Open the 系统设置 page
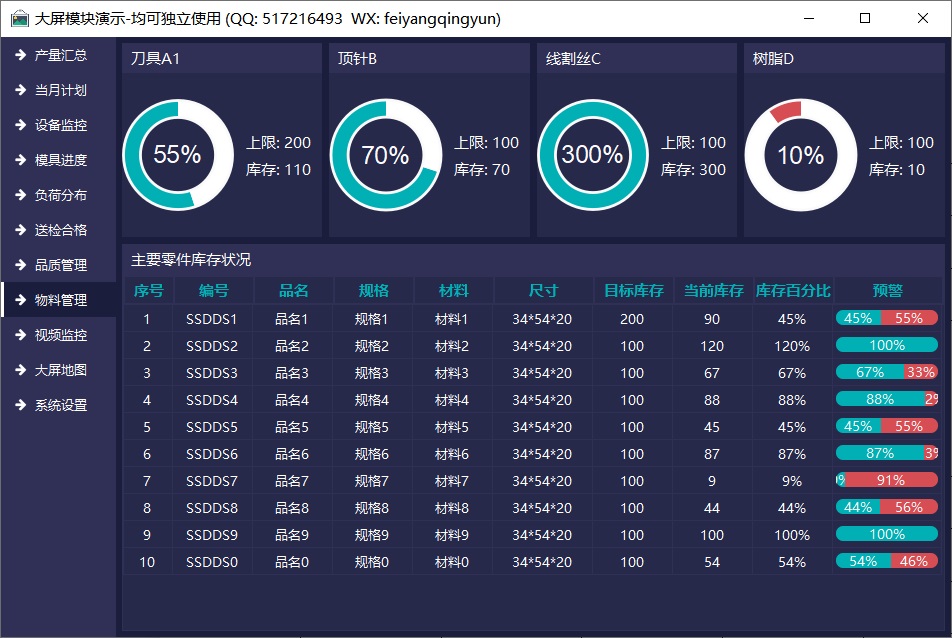952x638 pixels. [60, 405]
